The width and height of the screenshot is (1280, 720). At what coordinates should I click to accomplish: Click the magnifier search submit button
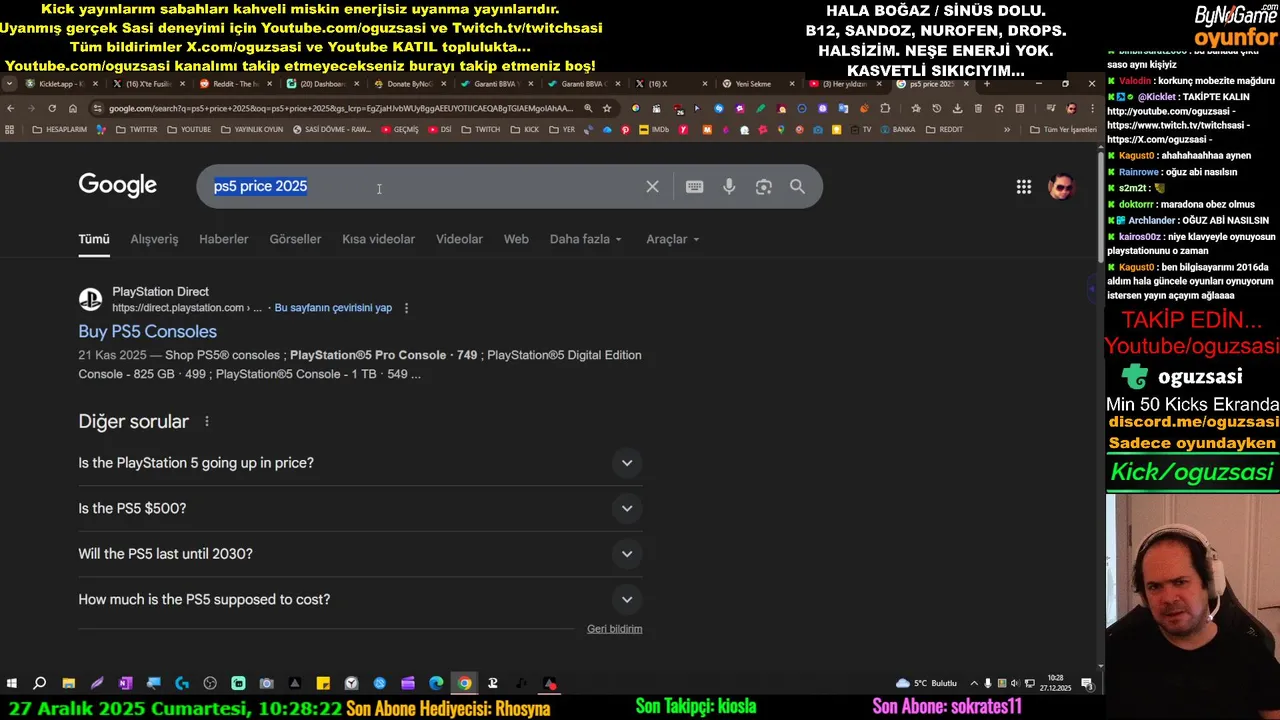[797, 187]
